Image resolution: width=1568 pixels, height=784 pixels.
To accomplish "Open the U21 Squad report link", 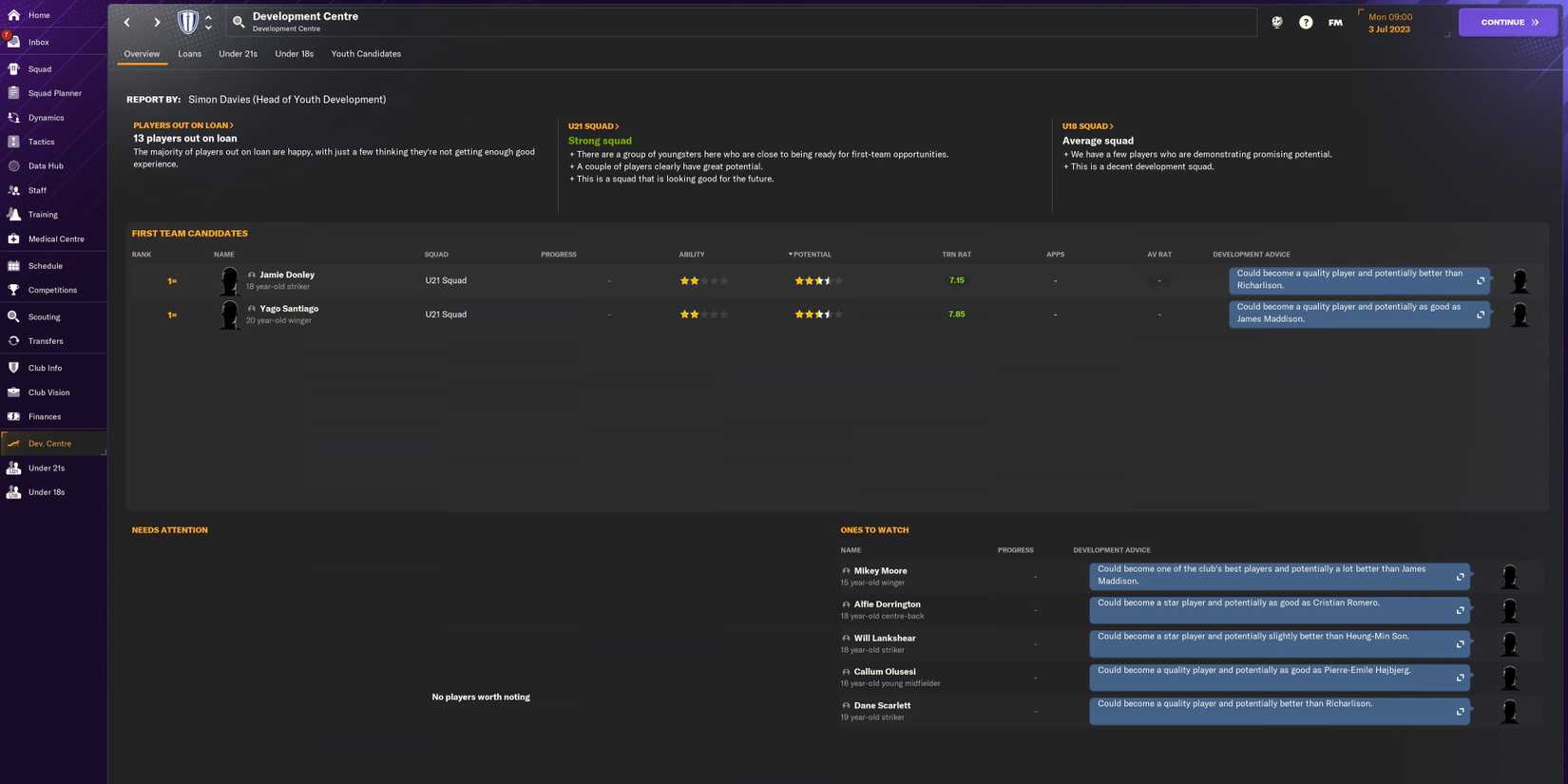I will (593, 126).
